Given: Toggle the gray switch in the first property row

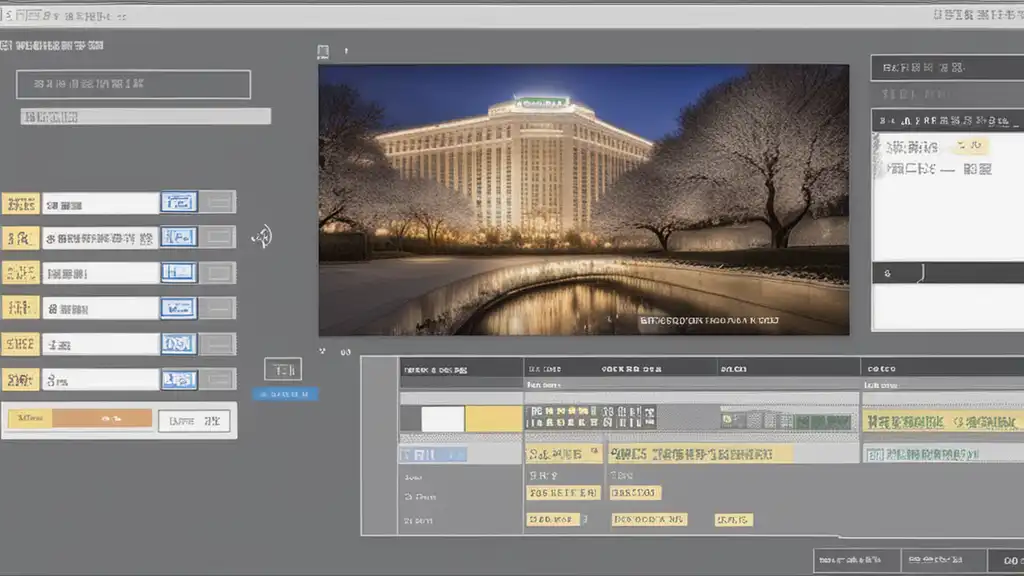Looking at the screenshot, I should click(x=218, y=202).
